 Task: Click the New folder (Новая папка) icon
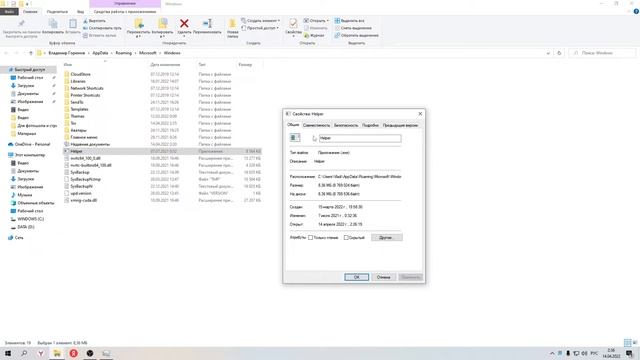point(233,24)
